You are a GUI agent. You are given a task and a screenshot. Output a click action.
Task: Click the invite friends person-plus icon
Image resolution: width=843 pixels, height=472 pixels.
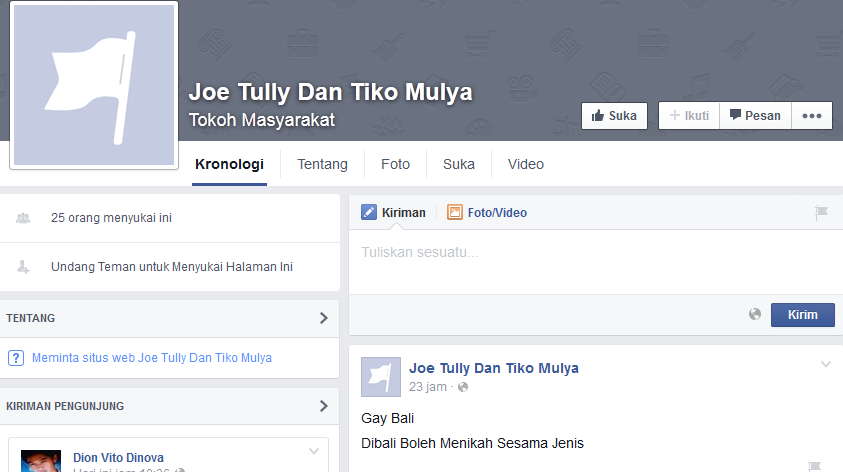(23, 267)
